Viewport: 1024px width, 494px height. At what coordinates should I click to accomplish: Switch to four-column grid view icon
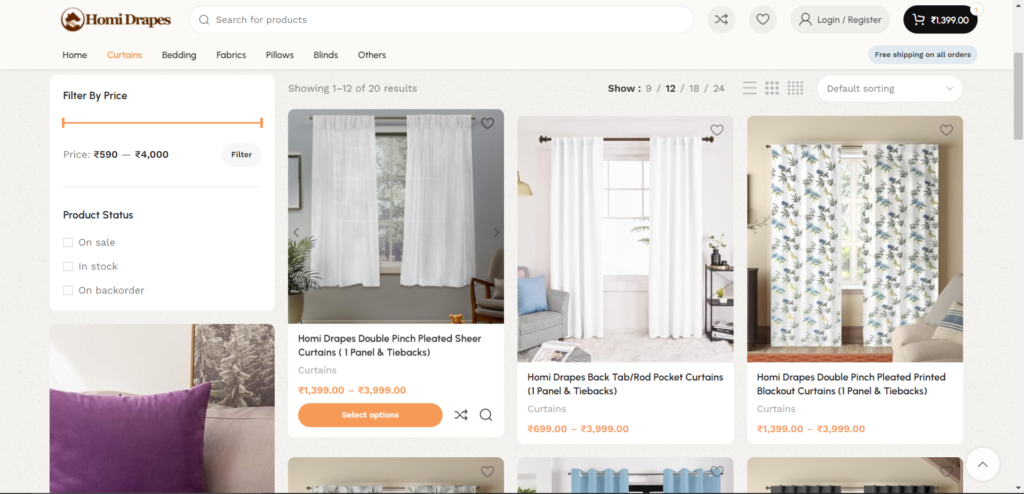pos(795,88)
